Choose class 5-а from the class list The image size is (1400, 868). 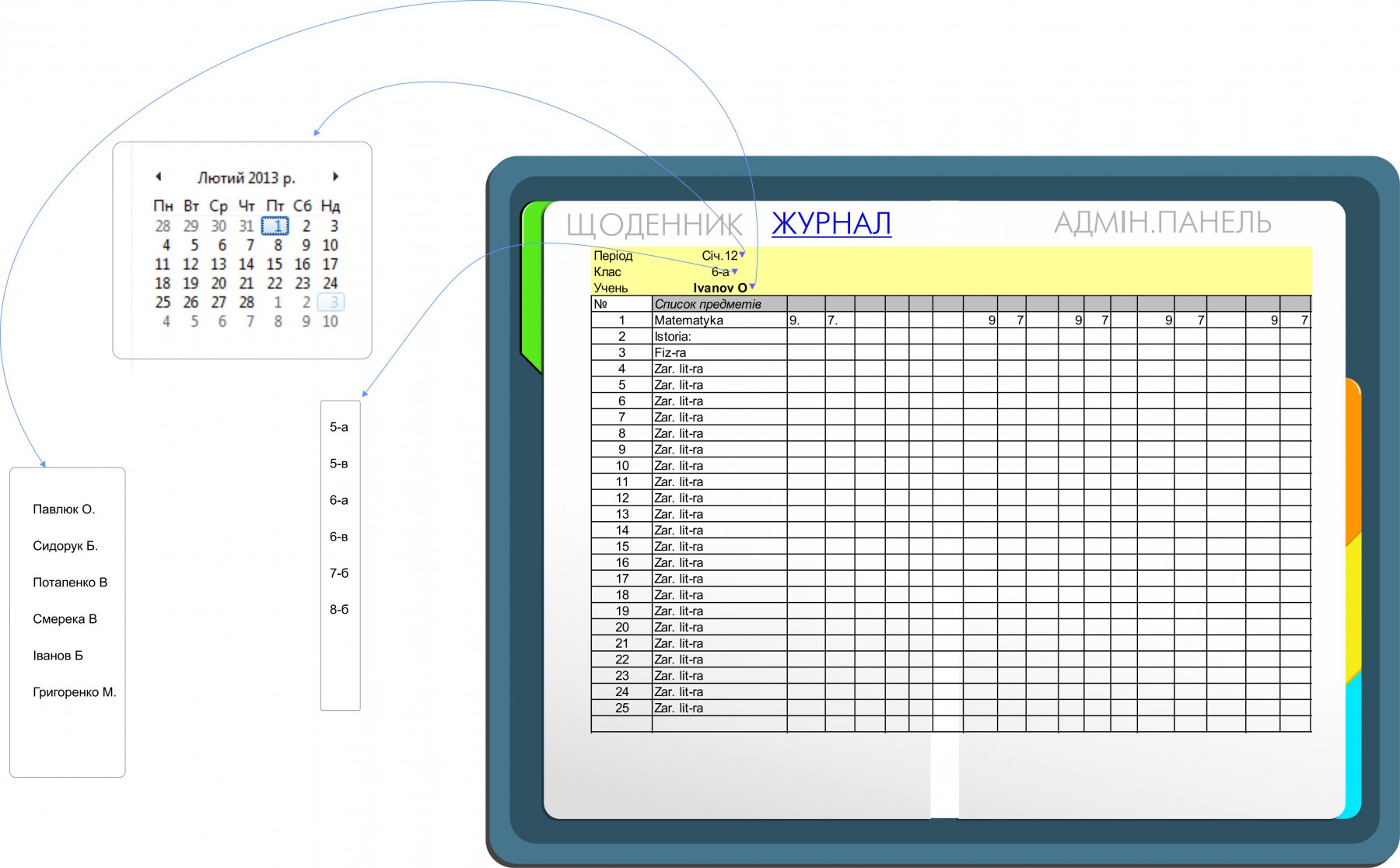point(339,427)
